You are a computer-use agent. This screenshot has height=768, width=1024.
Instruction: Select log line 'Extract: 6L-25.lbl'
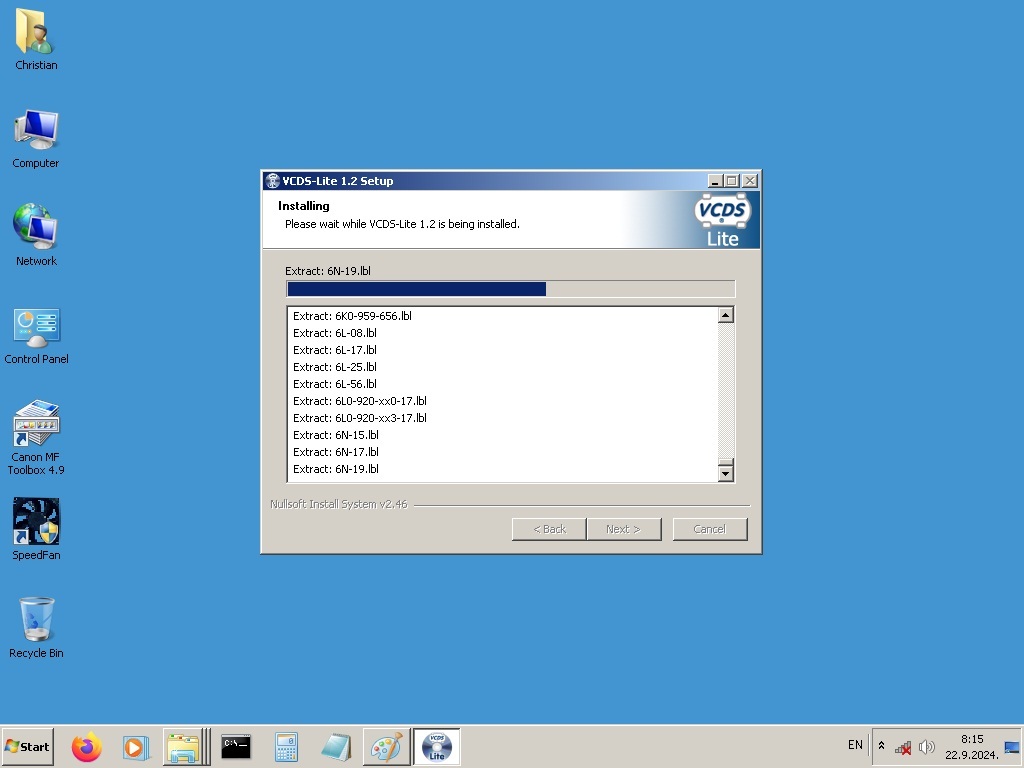click(334, 367)
